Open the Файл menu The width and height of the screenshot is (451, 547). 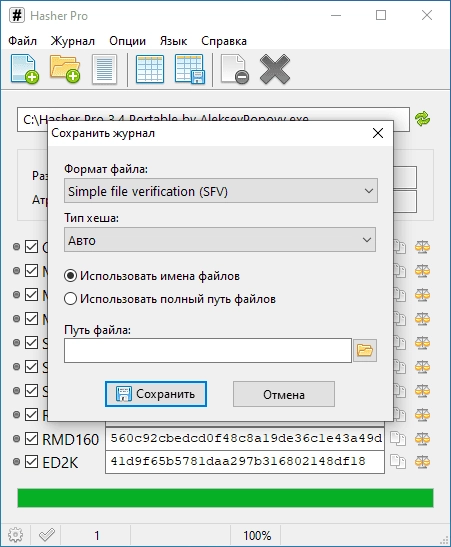[22, 41]
